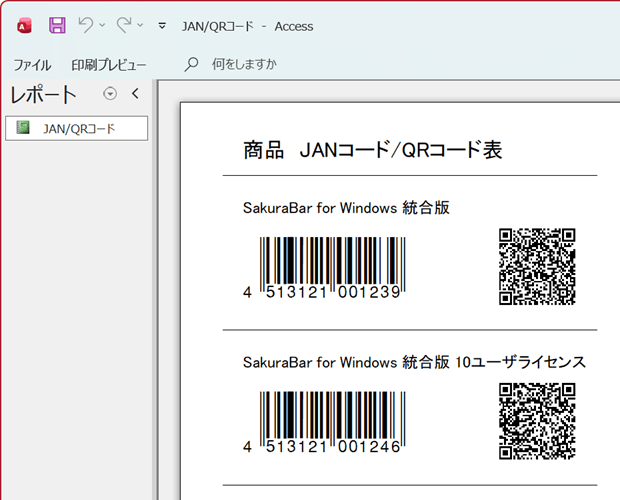Click the QR code for SakuraBar 統合版

[x=537, y=266]
